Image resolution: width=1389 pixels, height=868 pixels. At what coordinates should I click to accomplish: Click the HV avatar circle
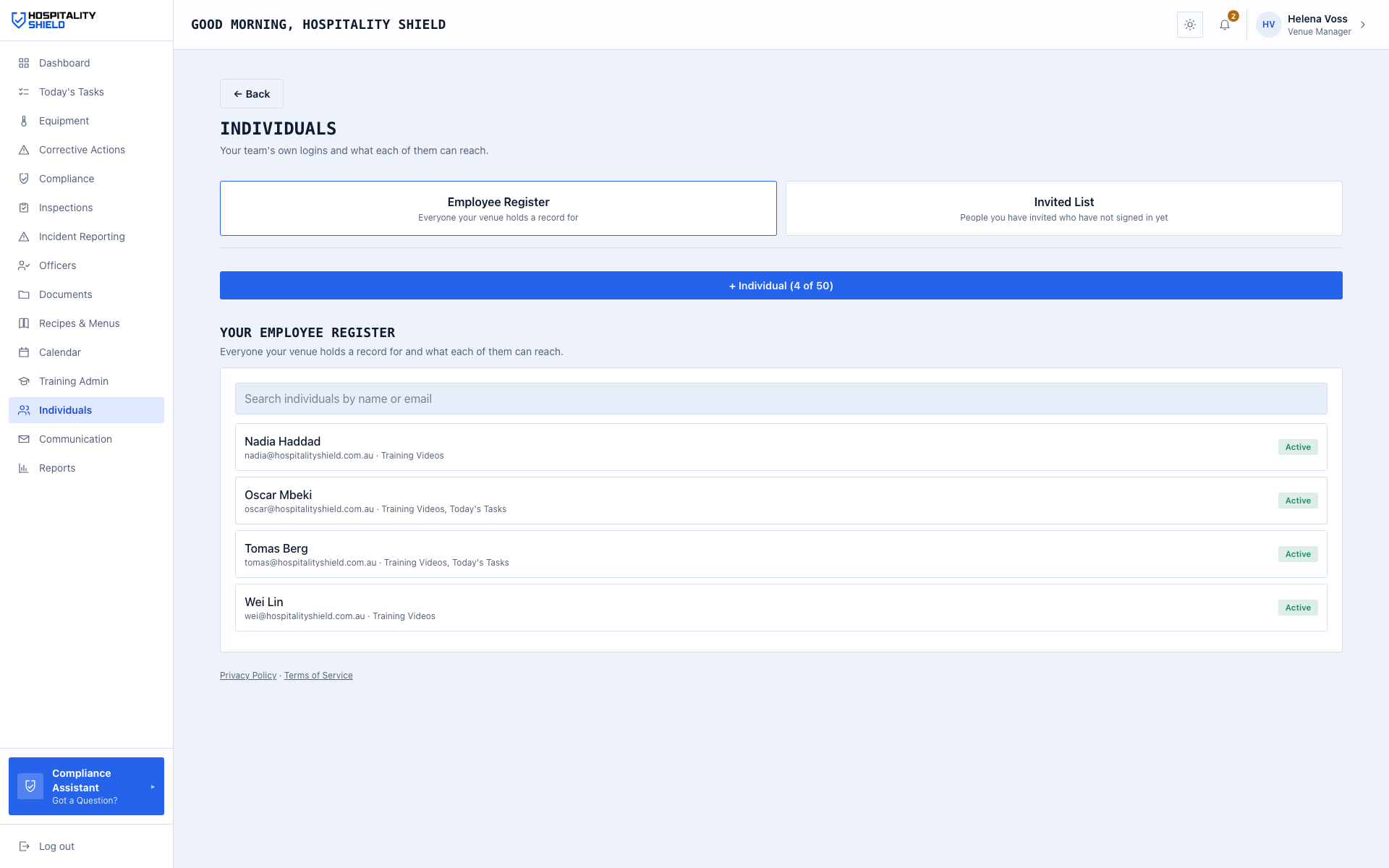coord(1269,25)
